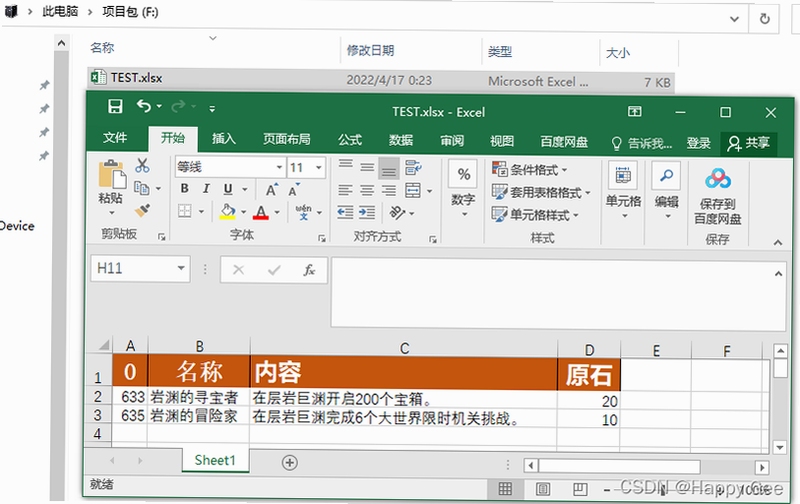The width and height of the screenshot is (800, 504).
Task: Align text left in the cell
Action: click(345, 191)
